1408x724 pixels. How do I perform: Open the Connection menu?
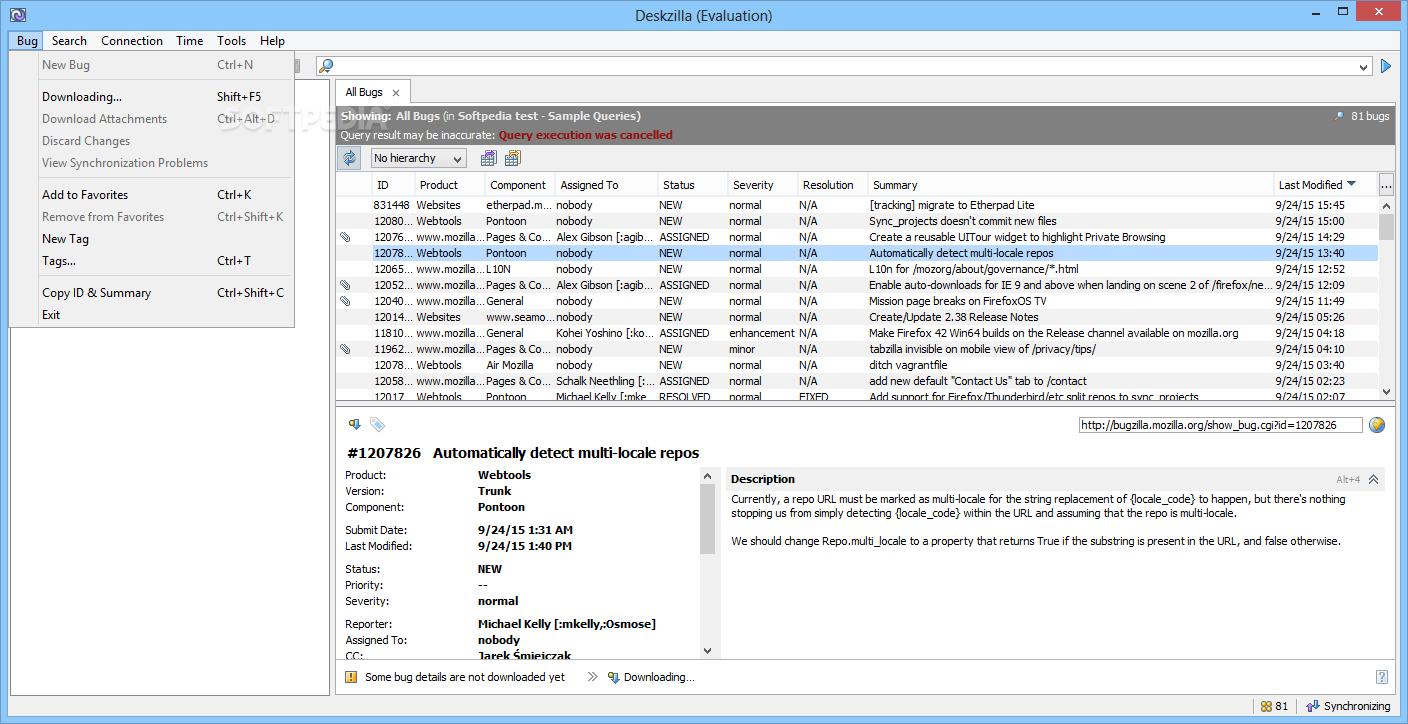(132, 41)
